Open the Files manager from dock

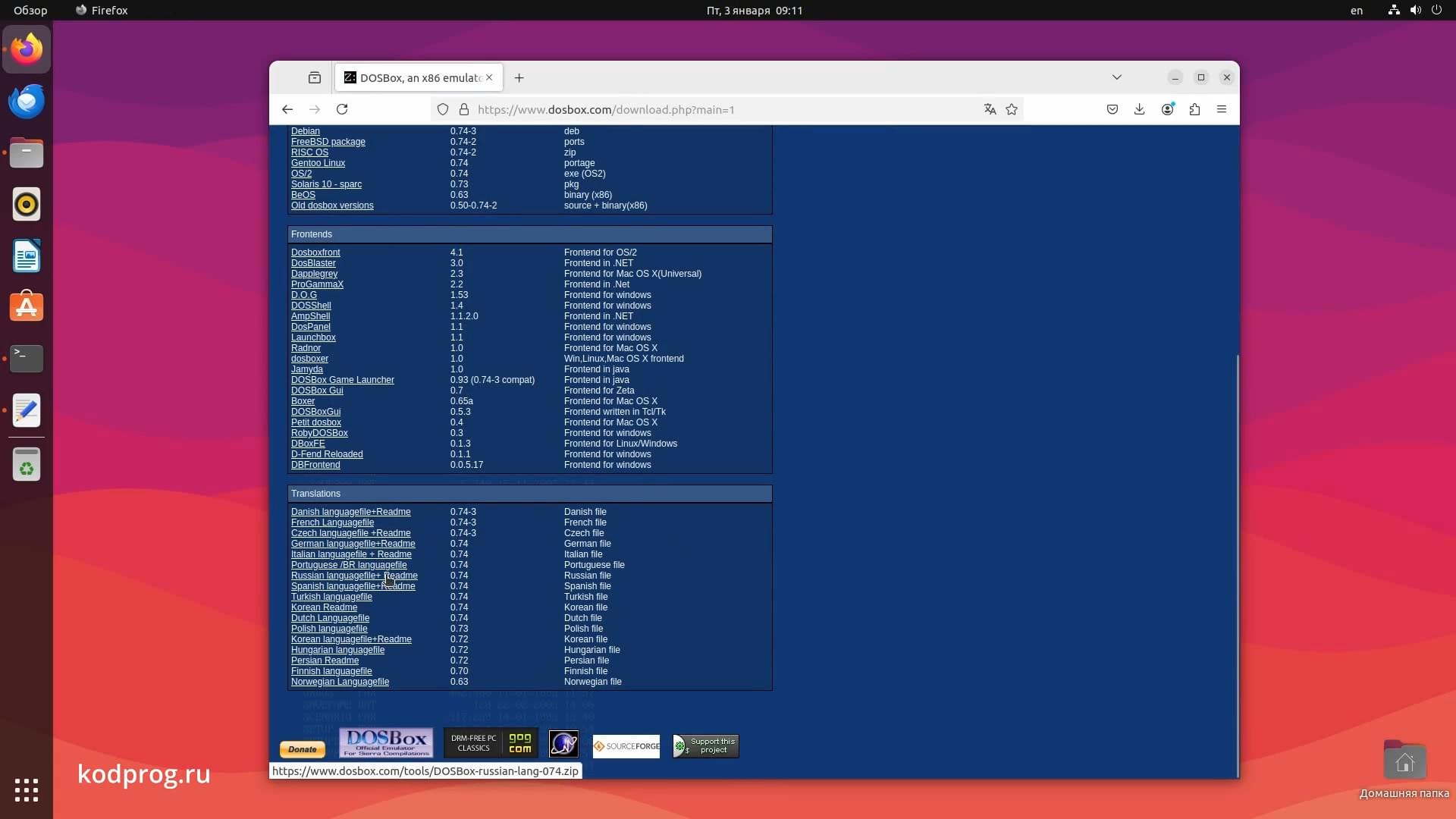point(27,152)
